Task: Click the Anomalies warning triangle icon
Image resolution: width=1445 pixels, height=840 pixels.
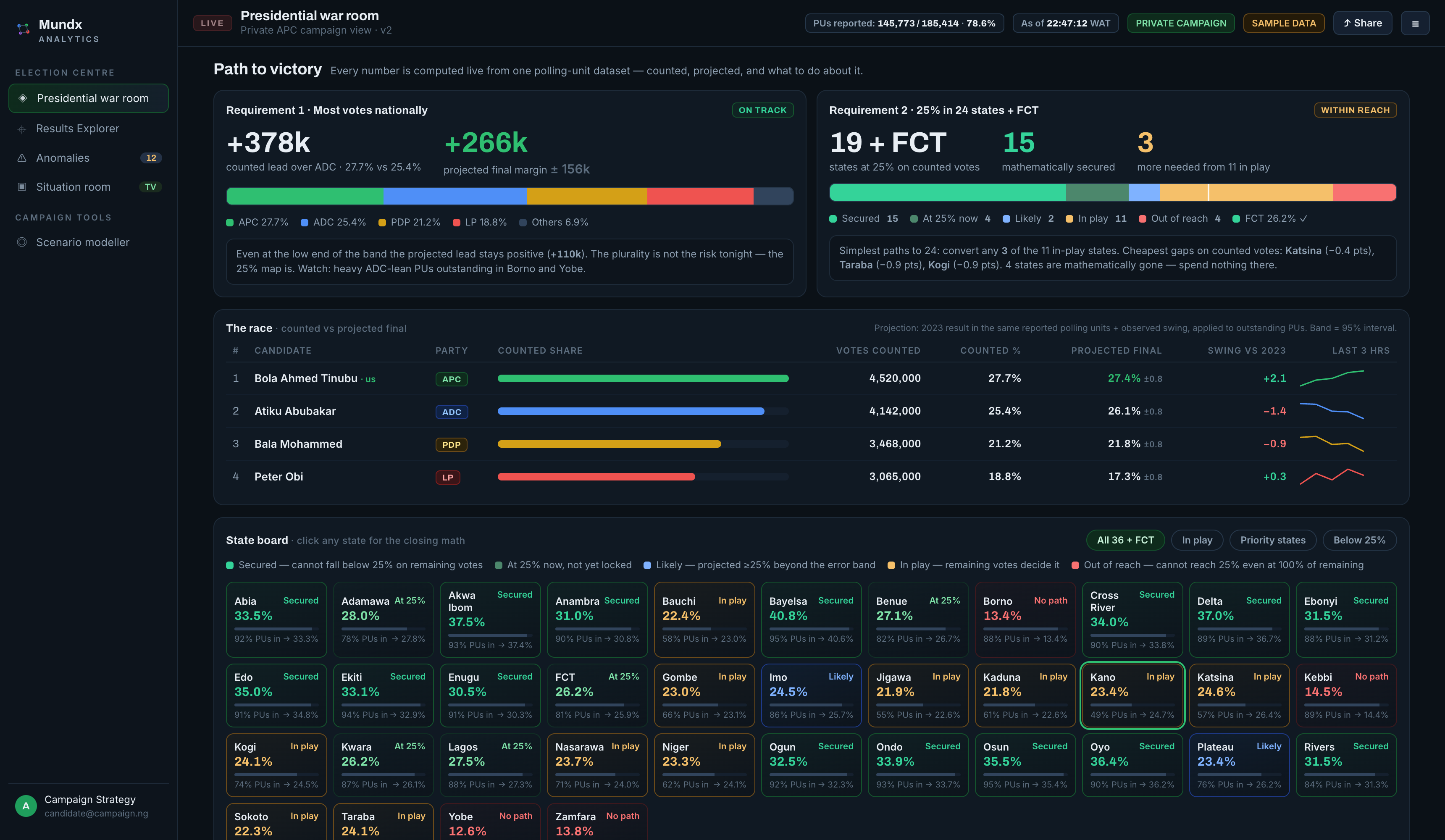Action: point(22,157)
